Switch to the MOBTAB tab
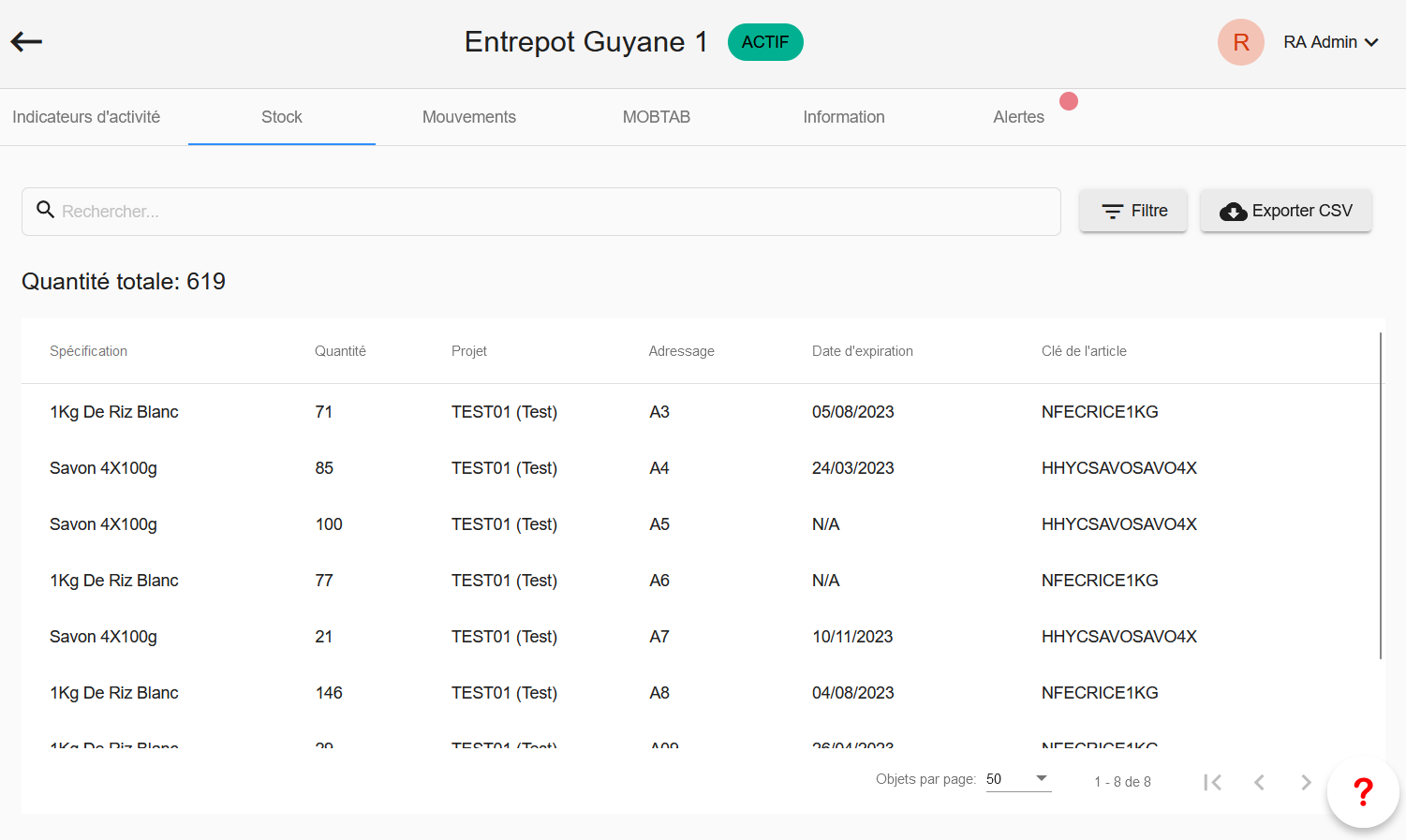This screenshot has height=840, width=1406. [x=656, y=117]
